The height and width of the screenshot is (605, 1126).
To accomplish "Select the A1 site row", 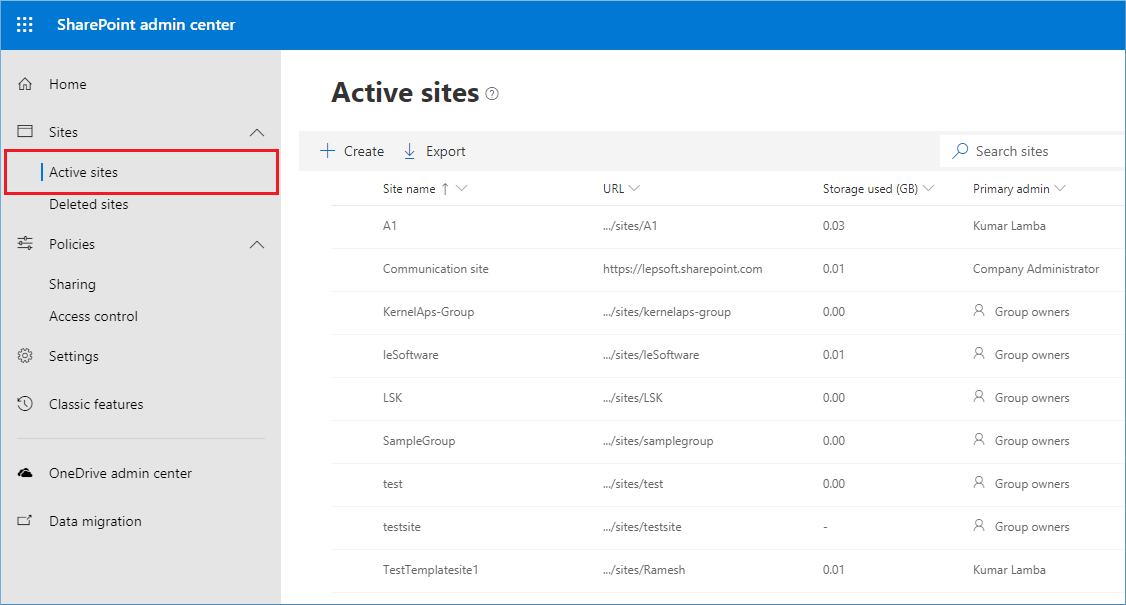I will pyautogui.click(x=727, y=226).
